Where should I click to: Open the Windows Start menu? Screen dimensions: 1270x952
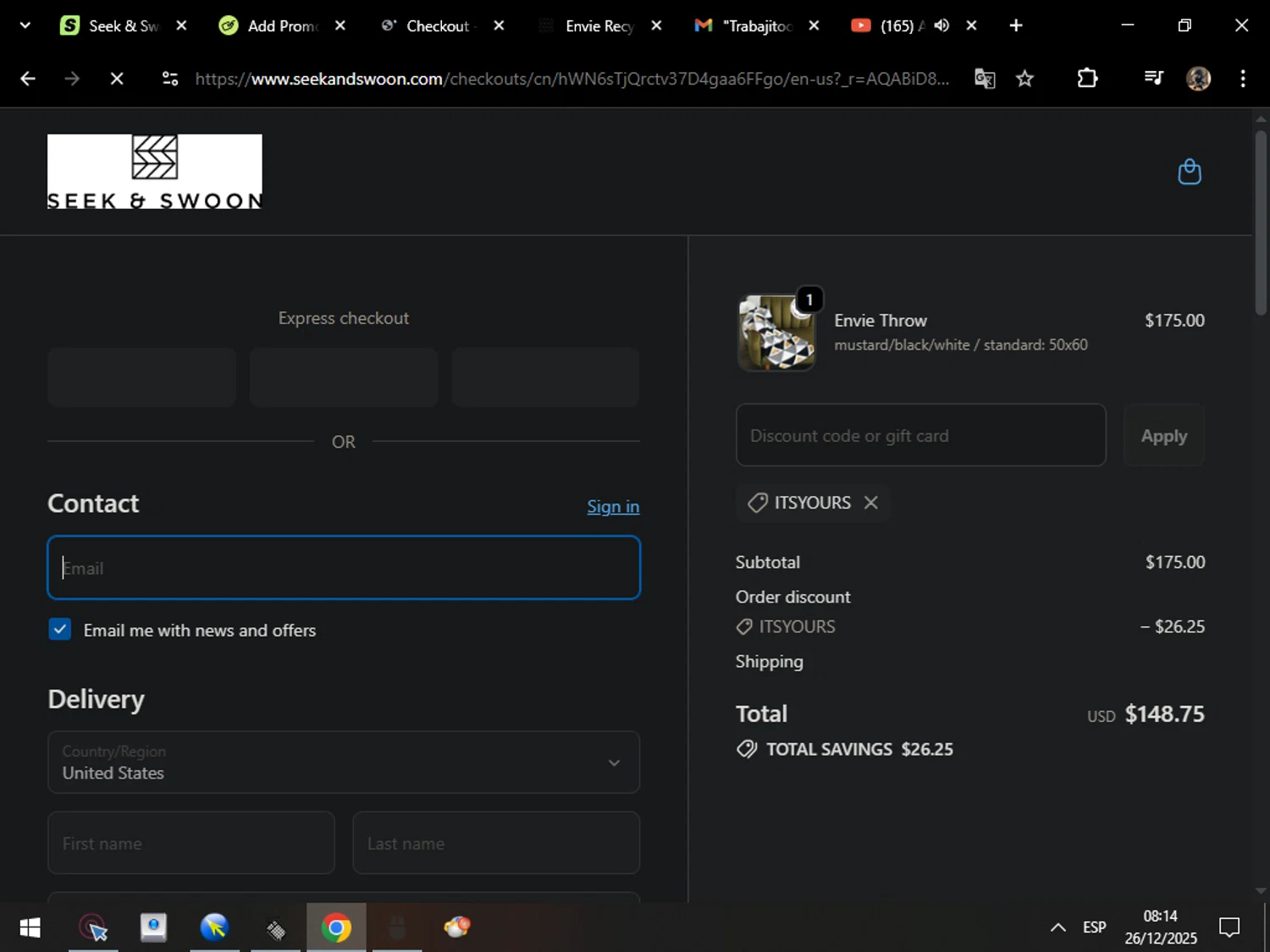[x=30, y=928]
